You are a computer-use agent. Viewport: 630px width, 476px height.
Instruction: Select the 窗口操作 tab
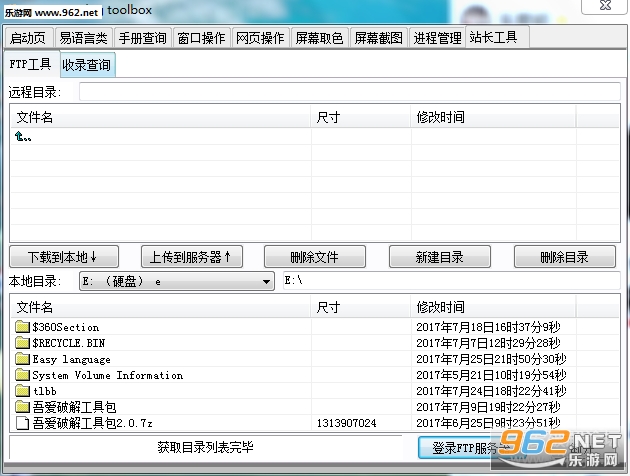pos(202,38)
